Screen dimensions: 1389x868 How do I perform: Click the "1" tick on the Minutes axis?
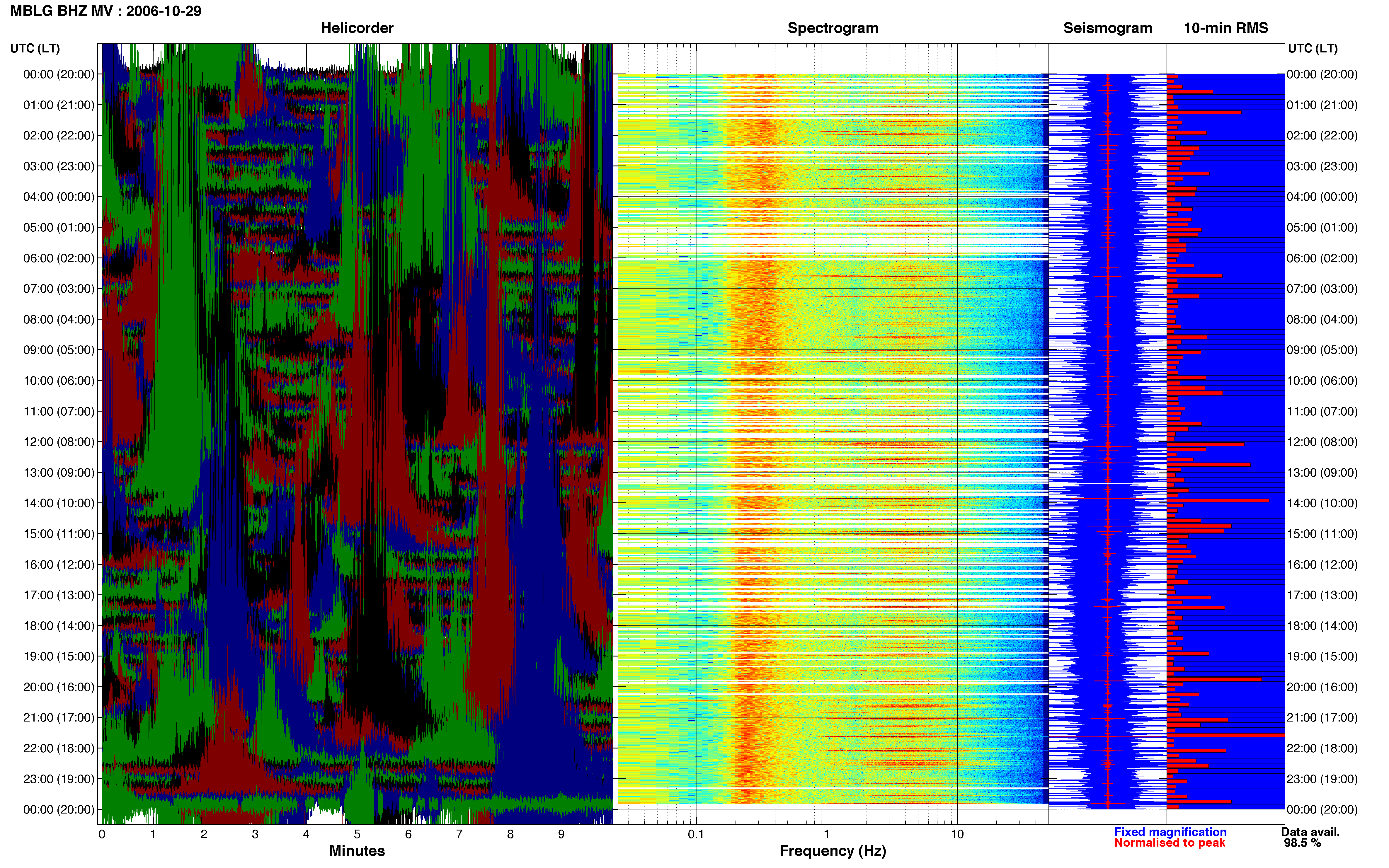[153, 834]
